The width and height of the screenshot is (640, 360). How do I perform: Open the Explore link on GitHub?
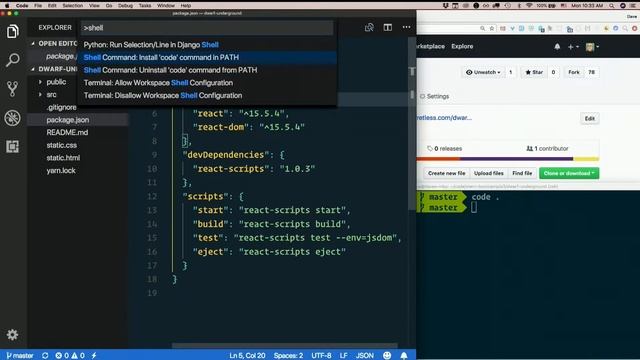(462, 47)
